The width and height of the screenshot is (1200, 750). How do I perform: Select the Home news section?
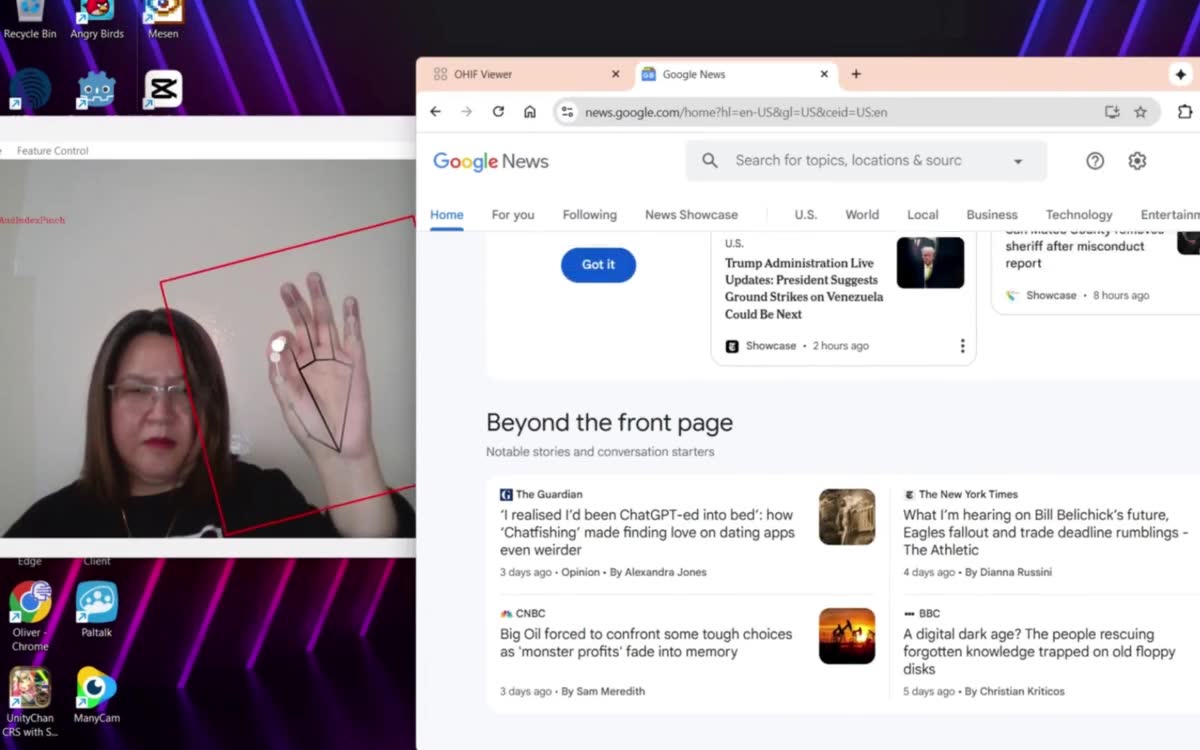coord(447,215)
